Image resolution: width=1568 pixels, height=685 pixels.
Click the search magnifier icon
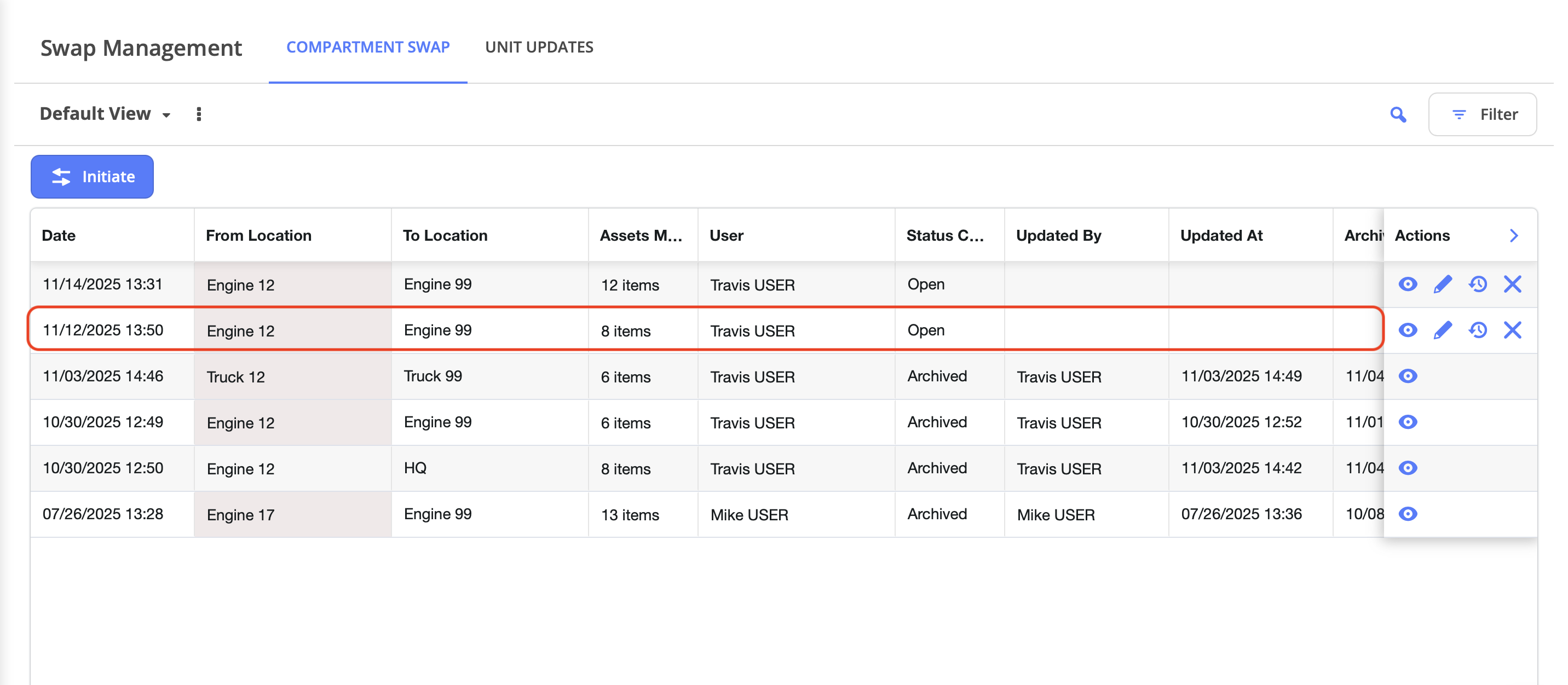[x=1398, y=114]
